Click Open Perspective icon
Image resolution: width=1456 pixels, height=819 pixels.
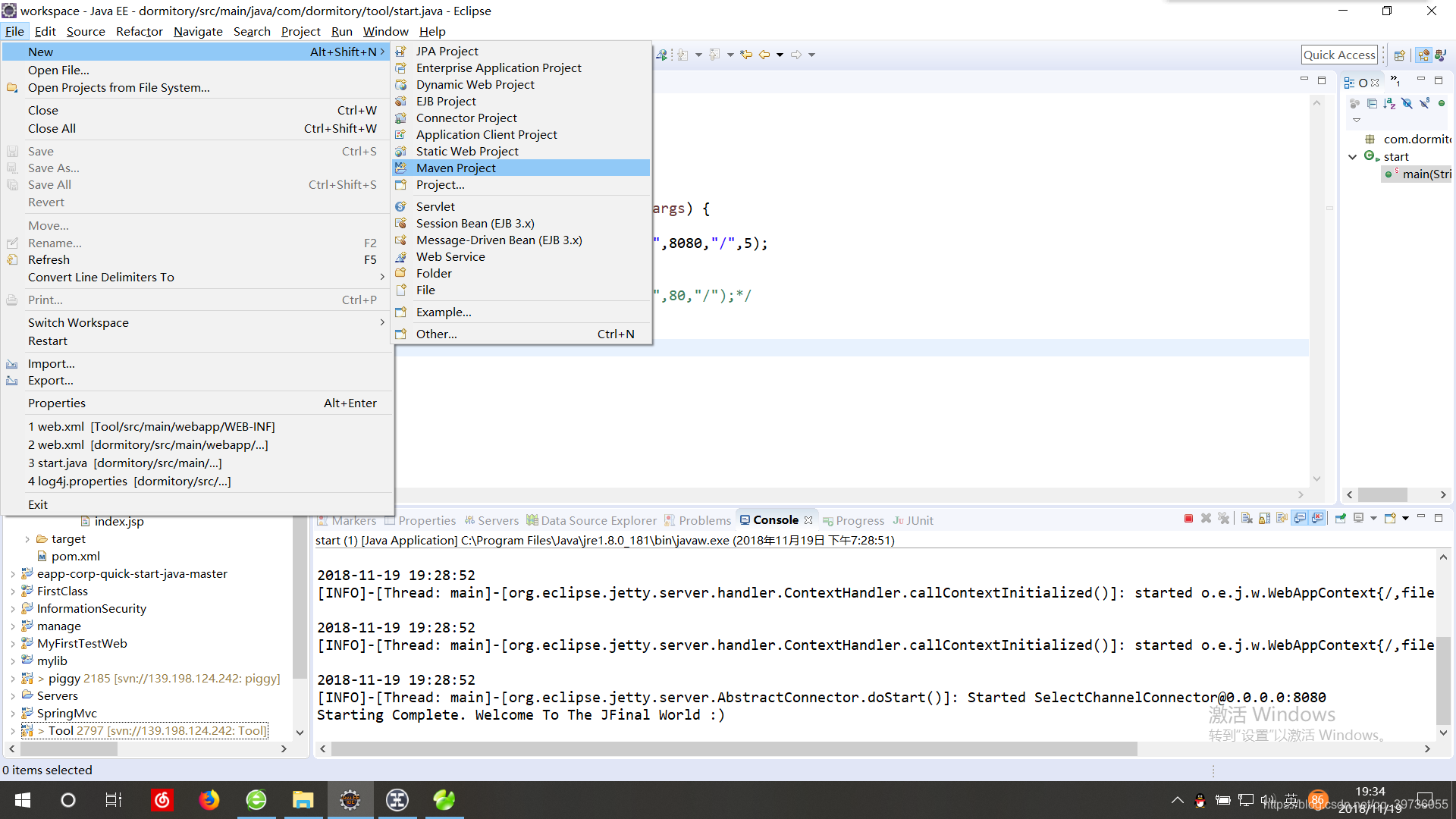tap(1400, 55)
